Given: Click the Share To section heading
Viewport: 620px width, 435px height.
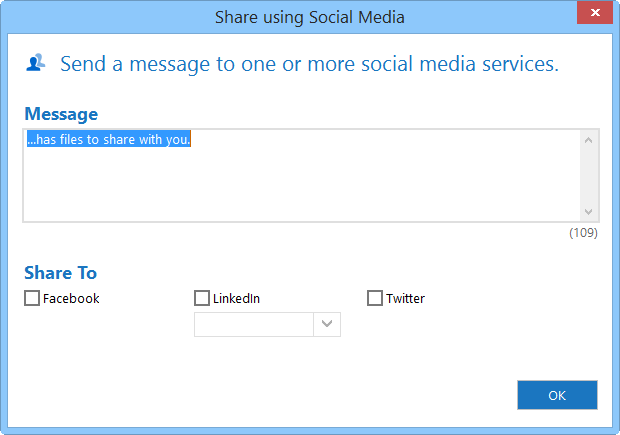Looking at the screenshot, I should click(x=60, y=273).
